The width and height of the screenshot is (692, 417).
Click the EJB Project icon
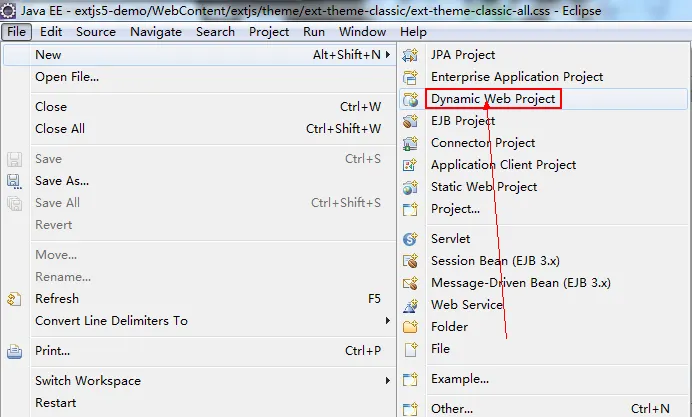click(410, 121)
